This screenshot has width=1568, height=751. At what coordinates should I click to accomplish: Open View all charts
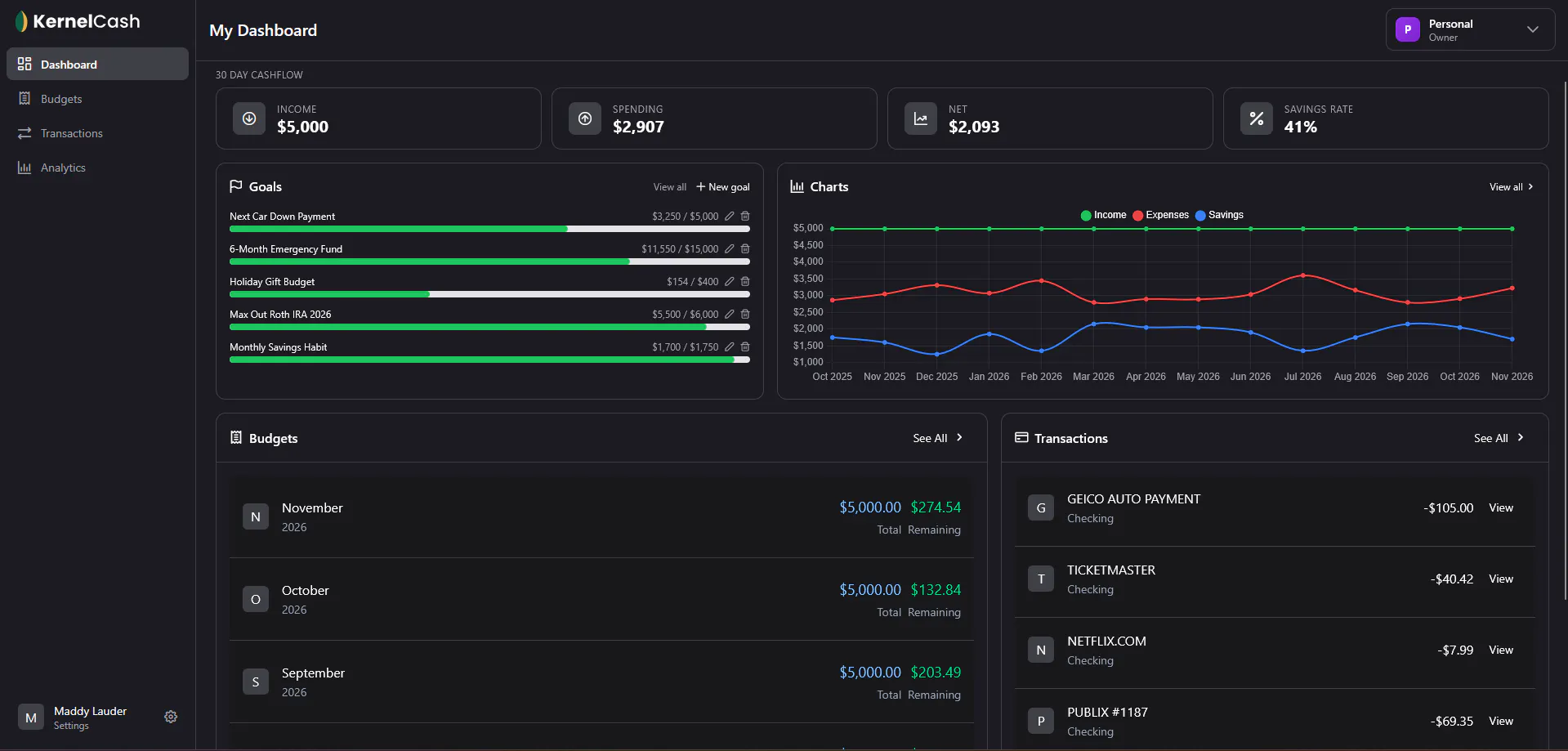pos(1511,187)
